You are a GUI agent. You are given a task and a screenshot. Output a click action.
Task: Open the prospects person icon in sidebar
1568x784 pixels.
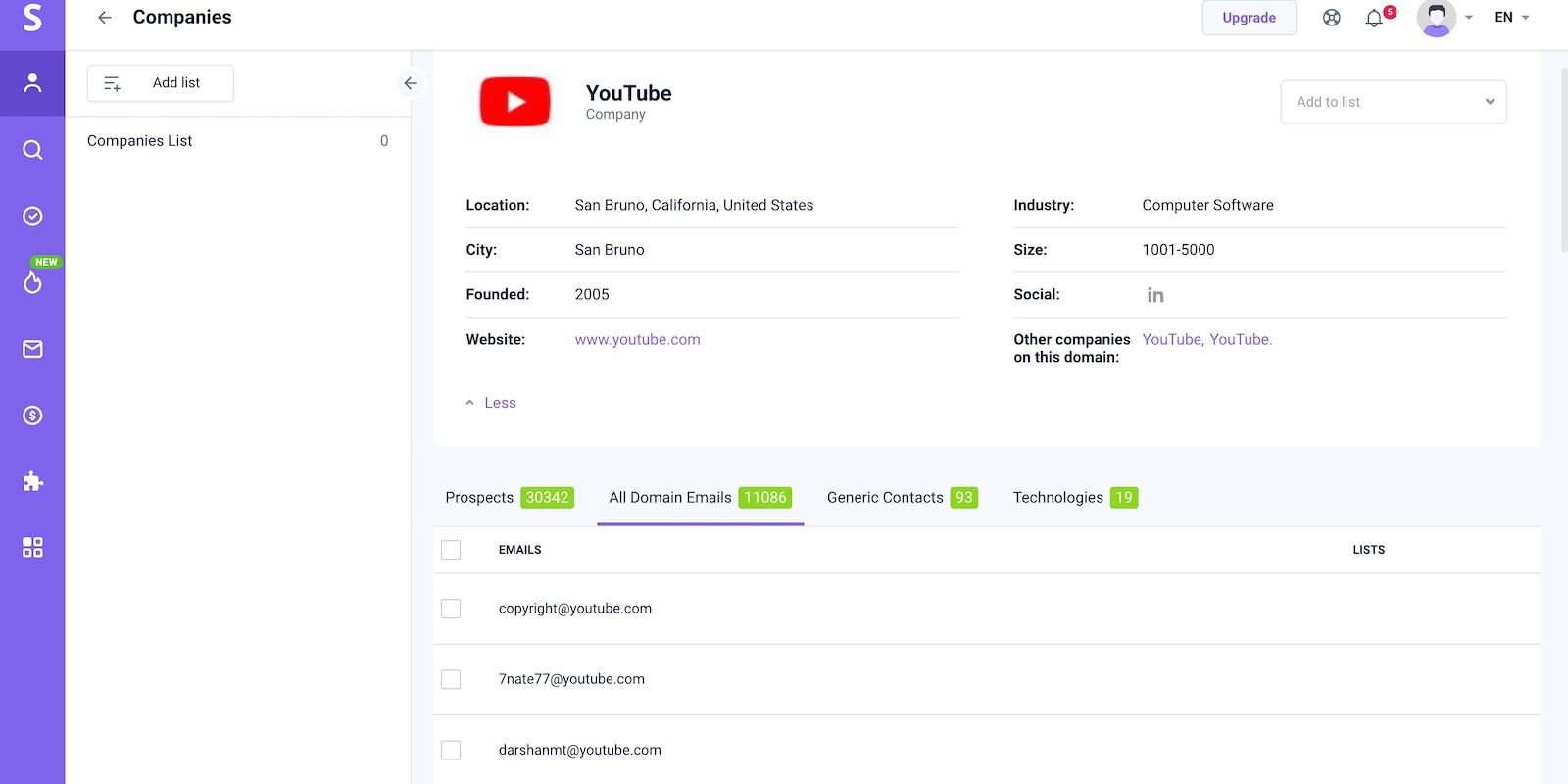[x=32, y=82]
